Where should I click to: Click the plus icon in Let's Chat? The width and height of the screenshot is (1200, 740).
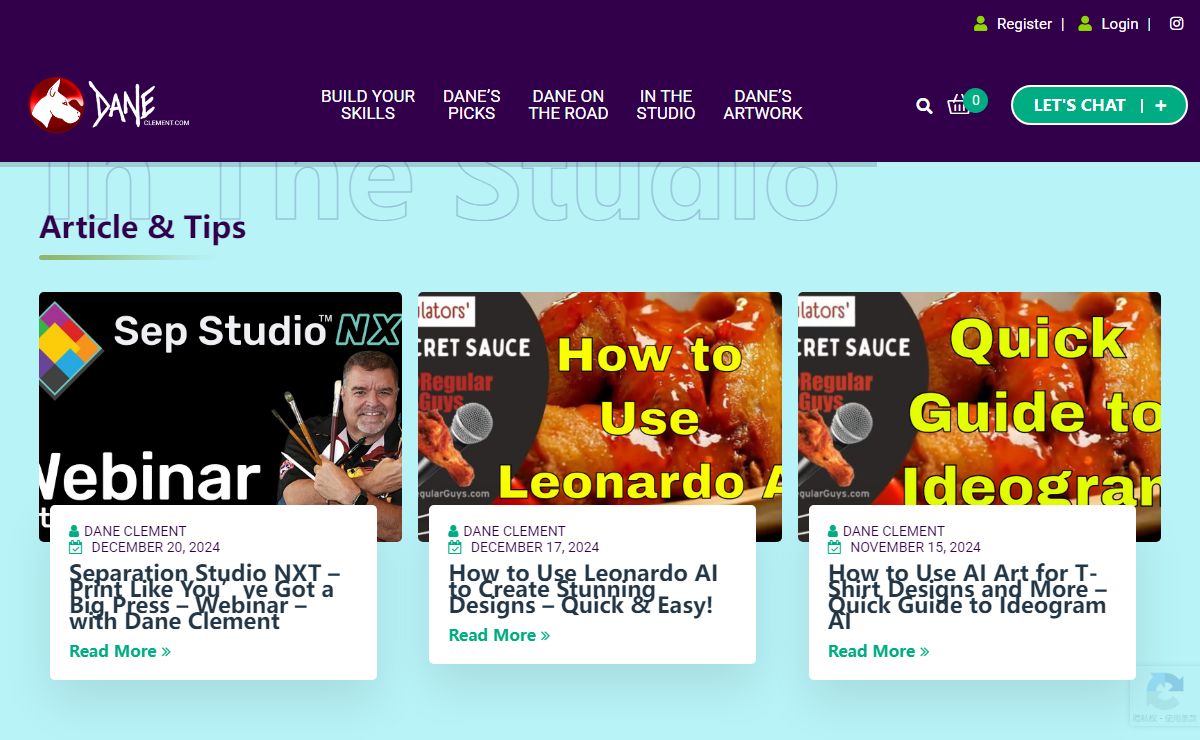(x=1161, y=105)
